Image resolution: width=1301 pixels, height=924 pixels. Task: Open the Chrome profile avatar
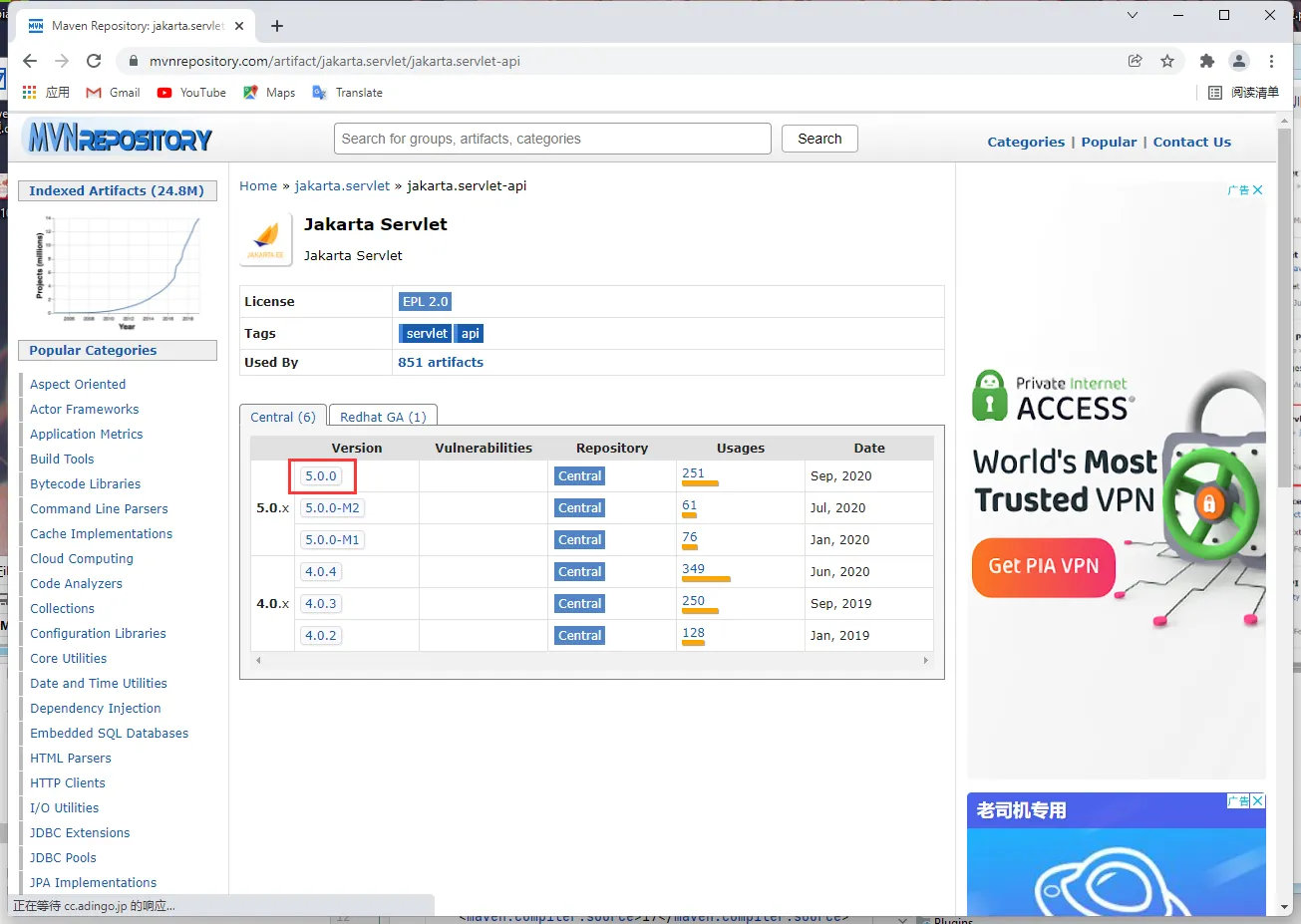pos(1239,61)
